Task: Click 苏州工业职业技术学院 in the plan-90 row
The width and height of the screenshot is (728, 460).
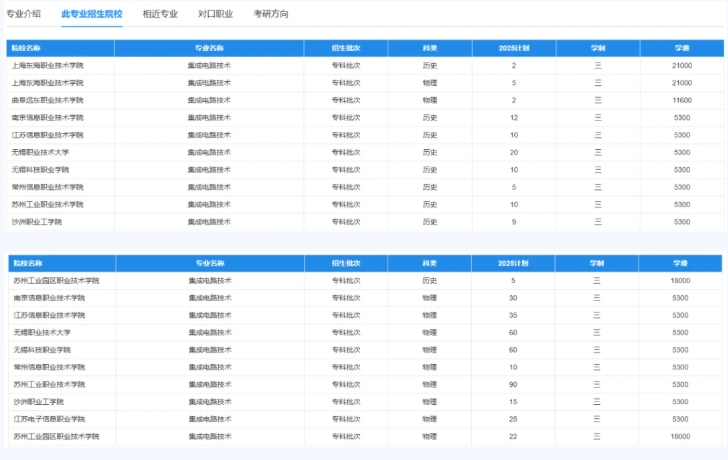Action: (49, 384)
